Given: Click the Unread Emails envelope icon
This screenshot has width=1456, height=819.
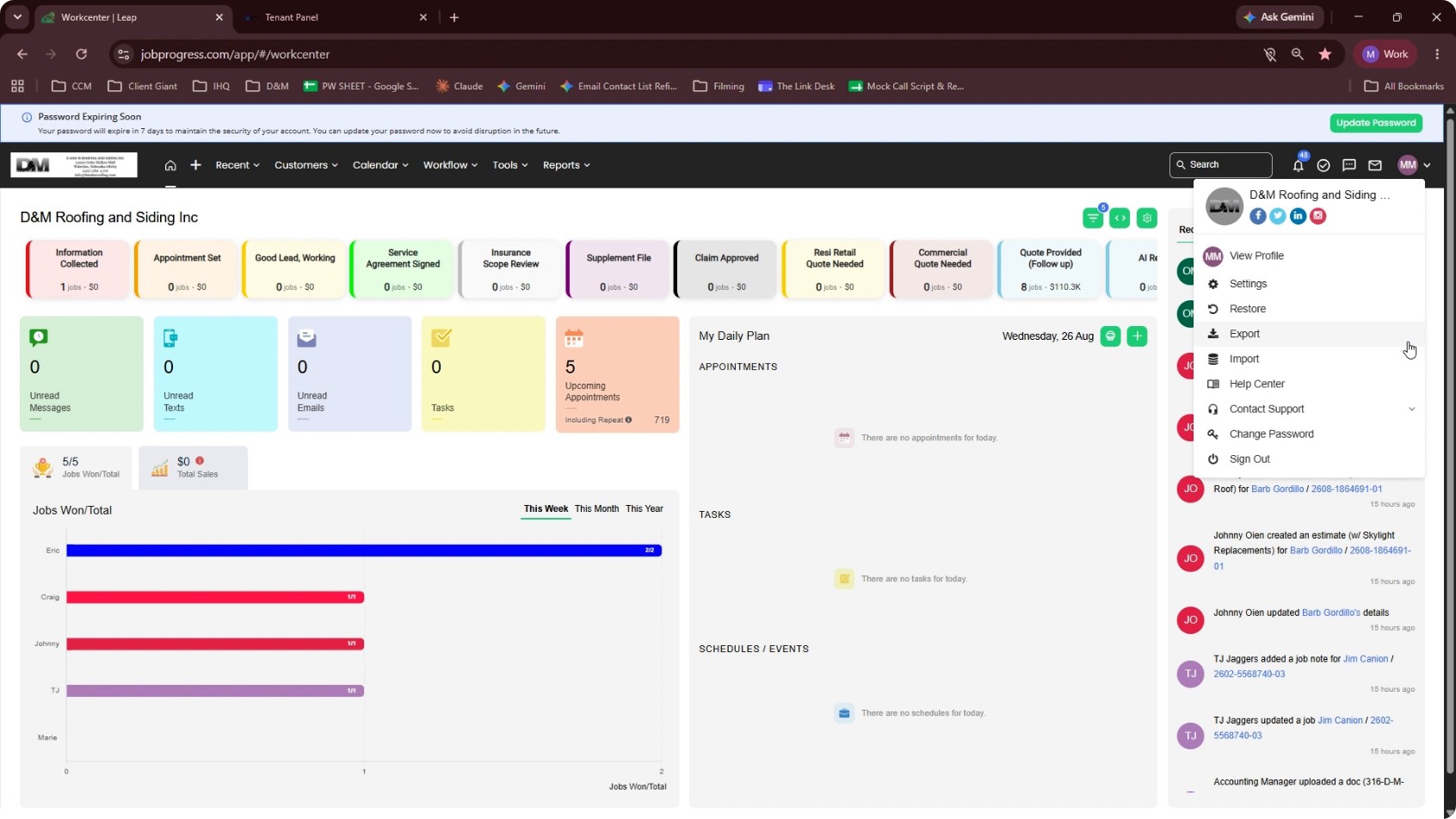Looking at the screenshot, I should pyautogui.click(x=306, y=338).
